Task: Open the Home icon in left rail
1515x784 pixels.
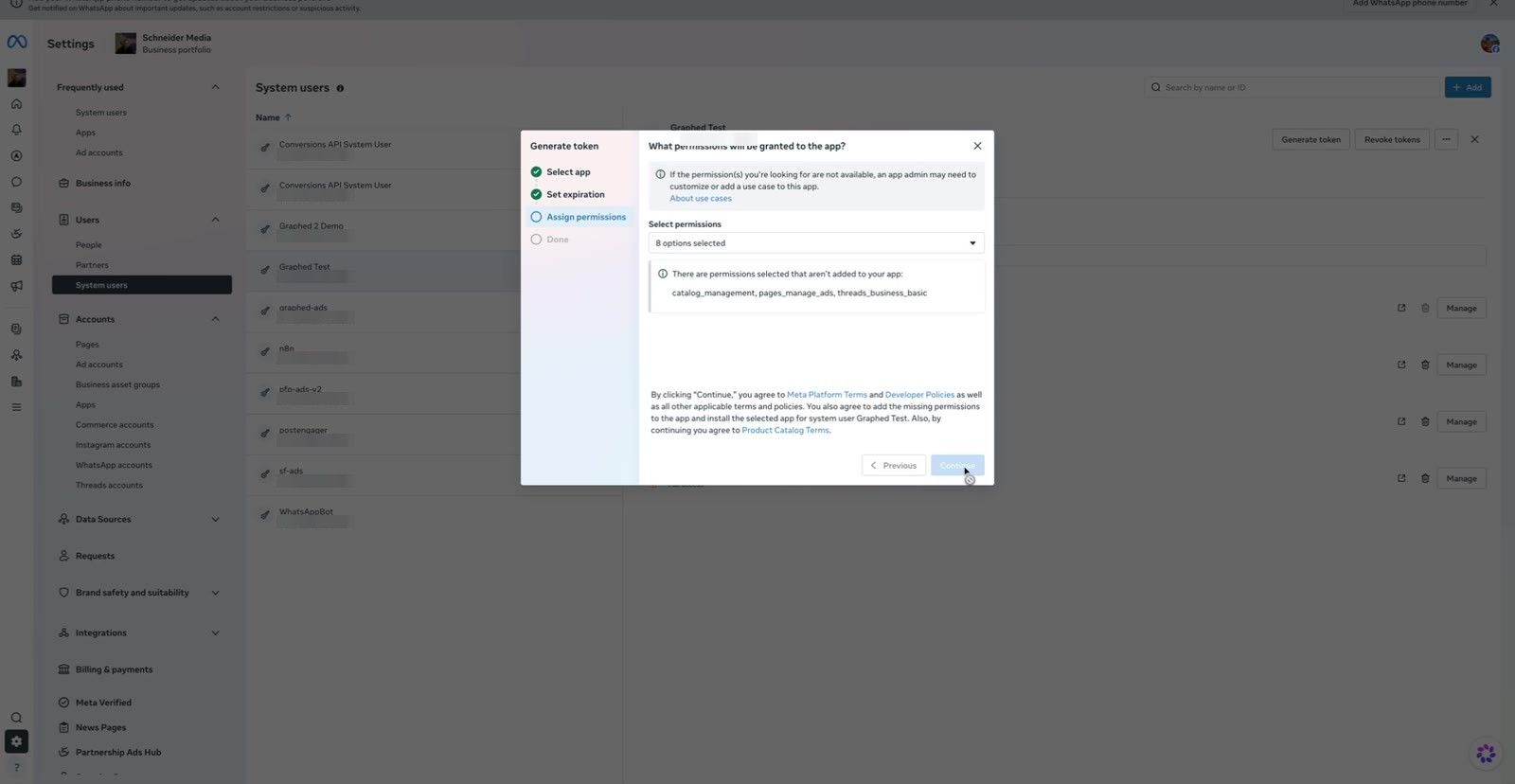Action: [16, 104]
